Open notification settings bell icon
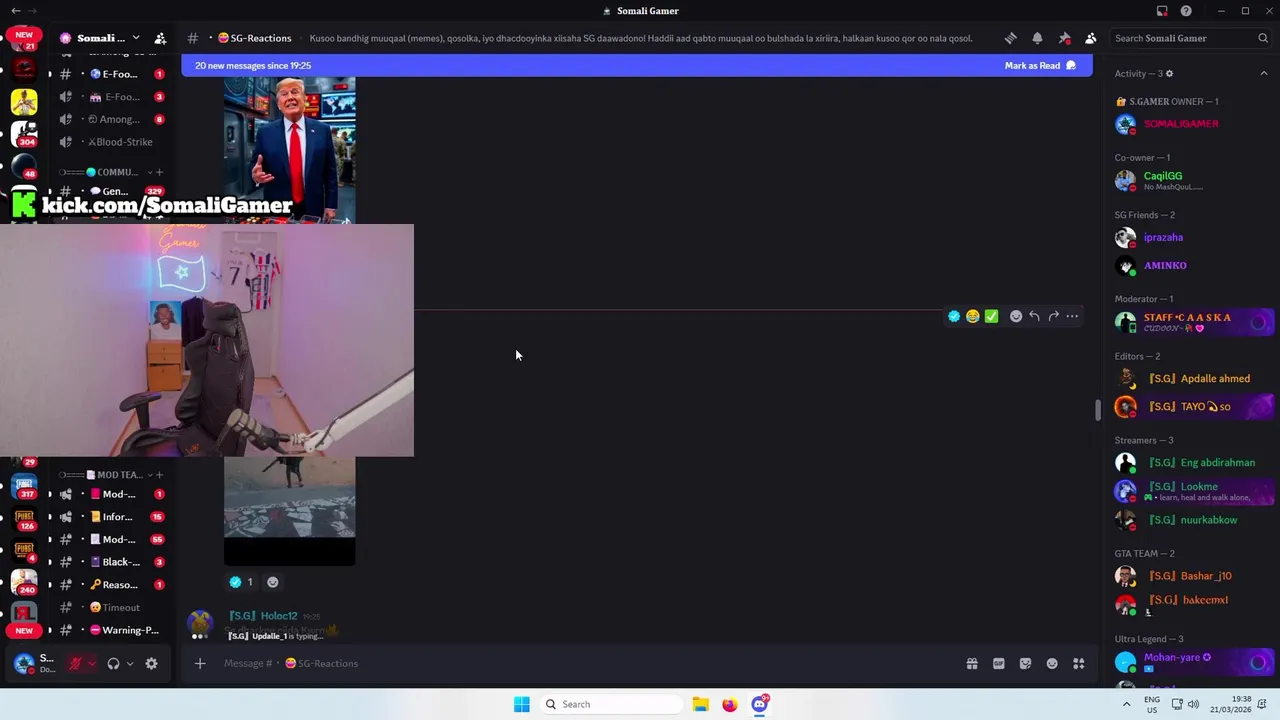 pyautogui.click(x=1037, y=38)
